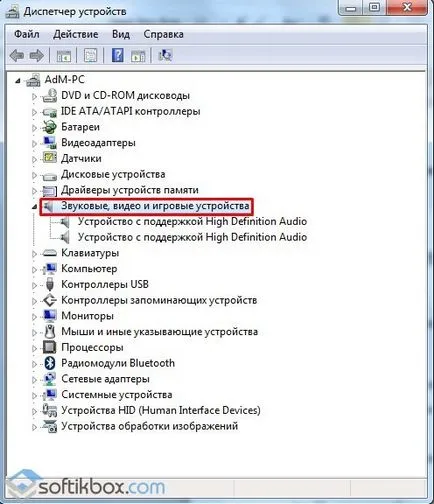Click the Устройства обработки изображений camera icon
Image resolution: width=434 pixels, height=504 pixels.
(x=50, y=426)
